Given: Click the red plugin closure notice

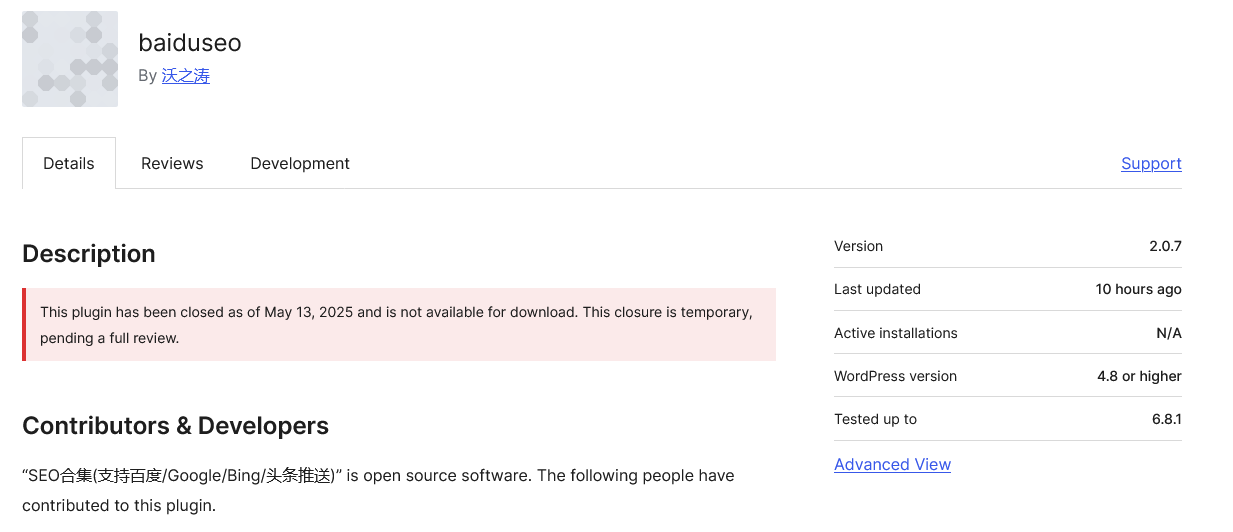Looking at the screenshot, I should point(399,325).
